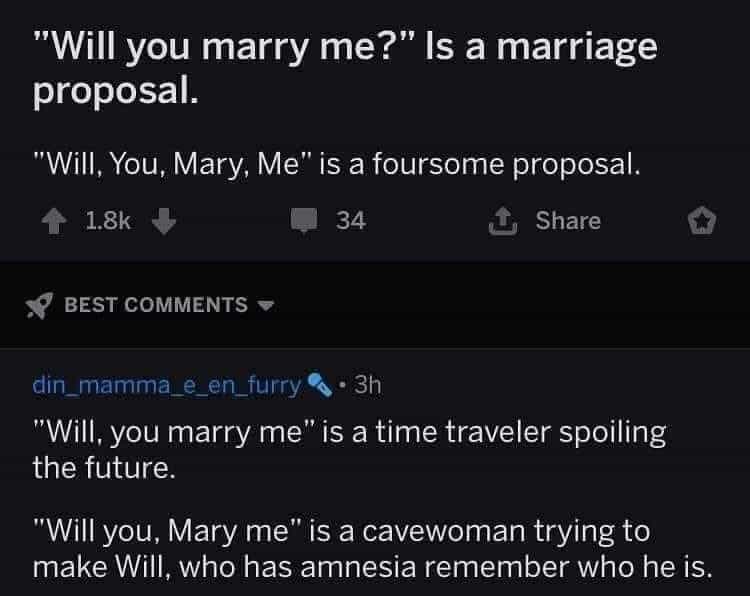Screen dimensions: 750x596
Task: Open din_mamma_e_en_furry's profile
Action: click(x=167, y=384)
